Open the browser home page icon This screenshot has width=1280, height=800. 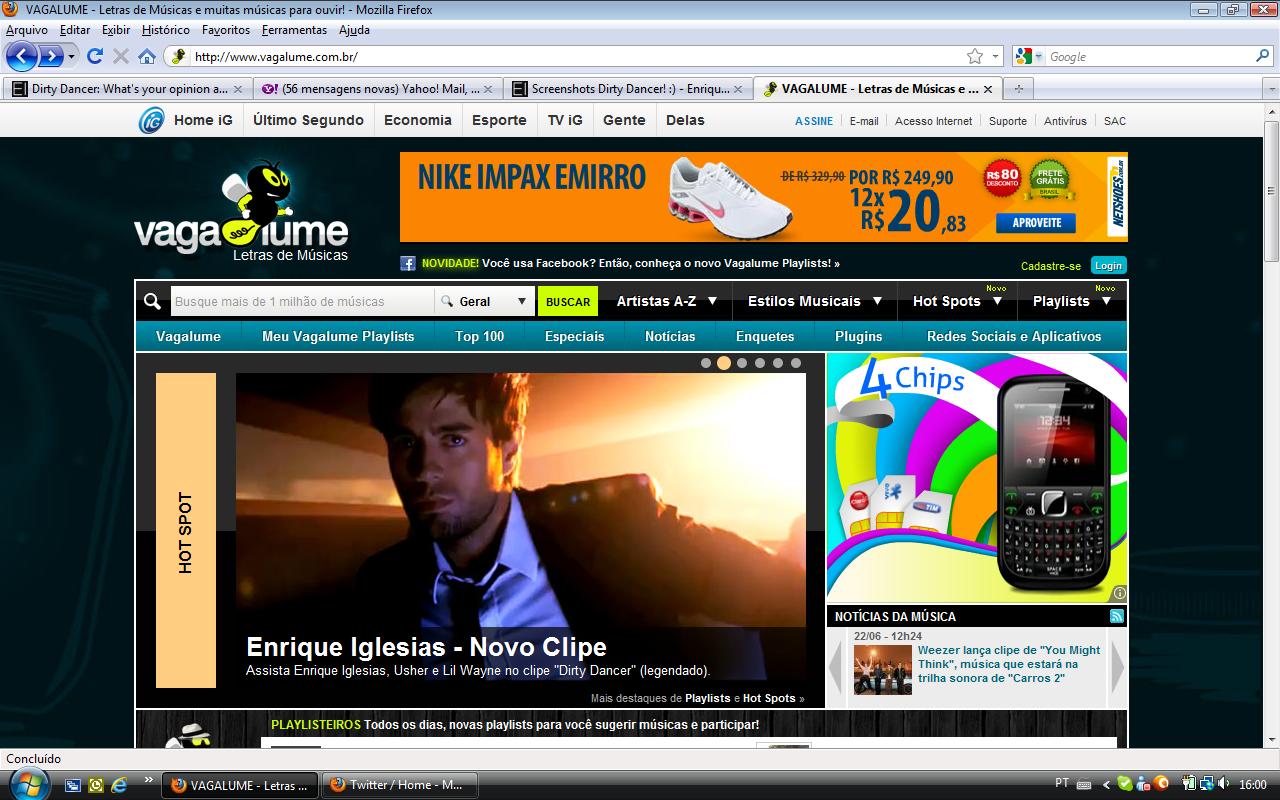[x=147, y=56]
